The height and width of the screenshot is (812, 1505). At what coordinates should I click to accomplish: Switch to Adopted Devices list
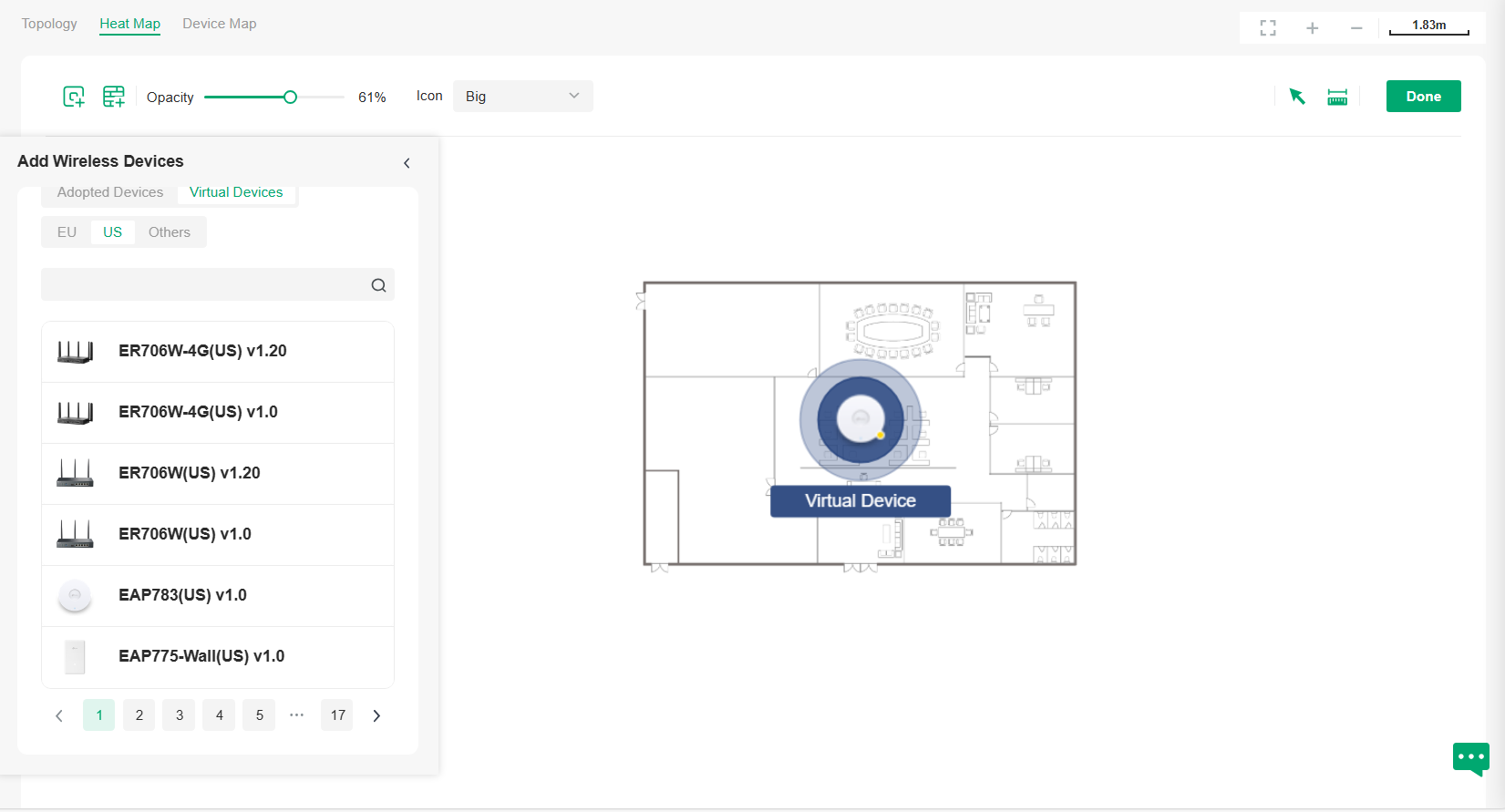(x=110, y=192)
